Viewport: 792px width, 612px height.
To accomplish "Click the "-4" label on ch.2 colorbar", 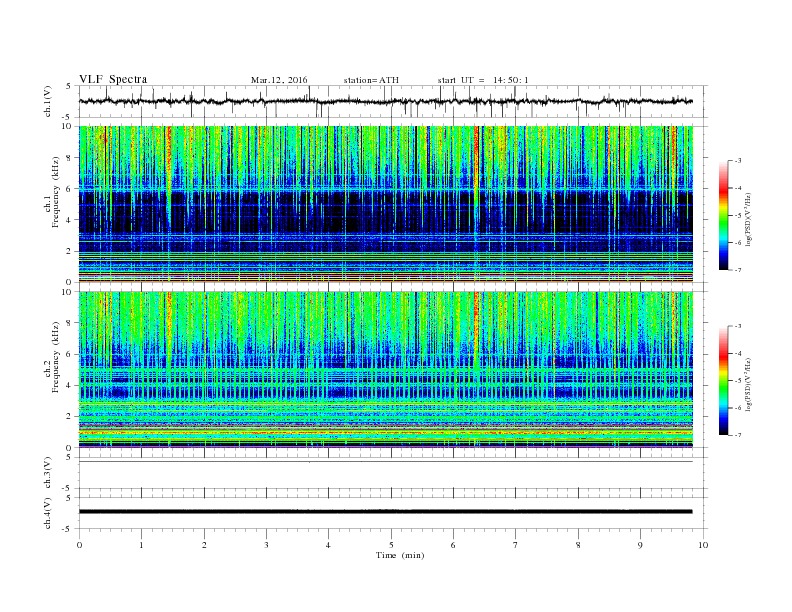I will point(737,353).
